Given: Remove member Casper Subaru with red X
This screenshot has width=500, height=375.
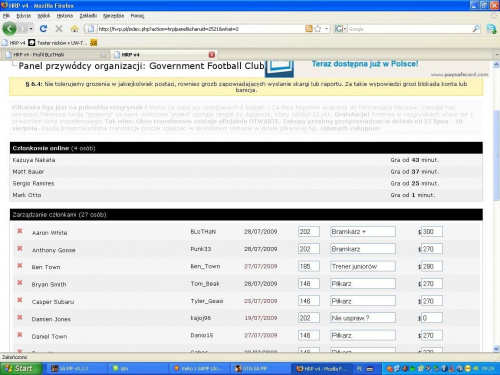Looking at the screenshot, I should [20, 300].
